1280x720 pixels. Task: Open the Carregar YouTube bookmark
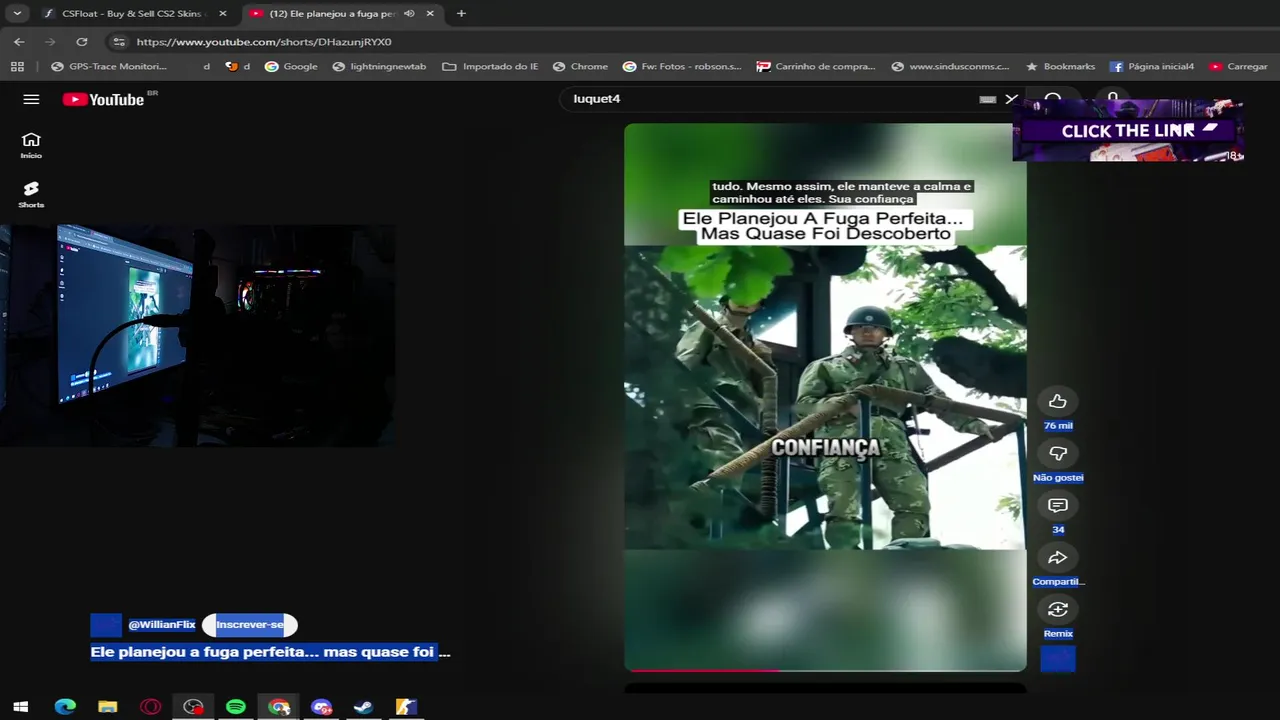[x=1238, y=66]
